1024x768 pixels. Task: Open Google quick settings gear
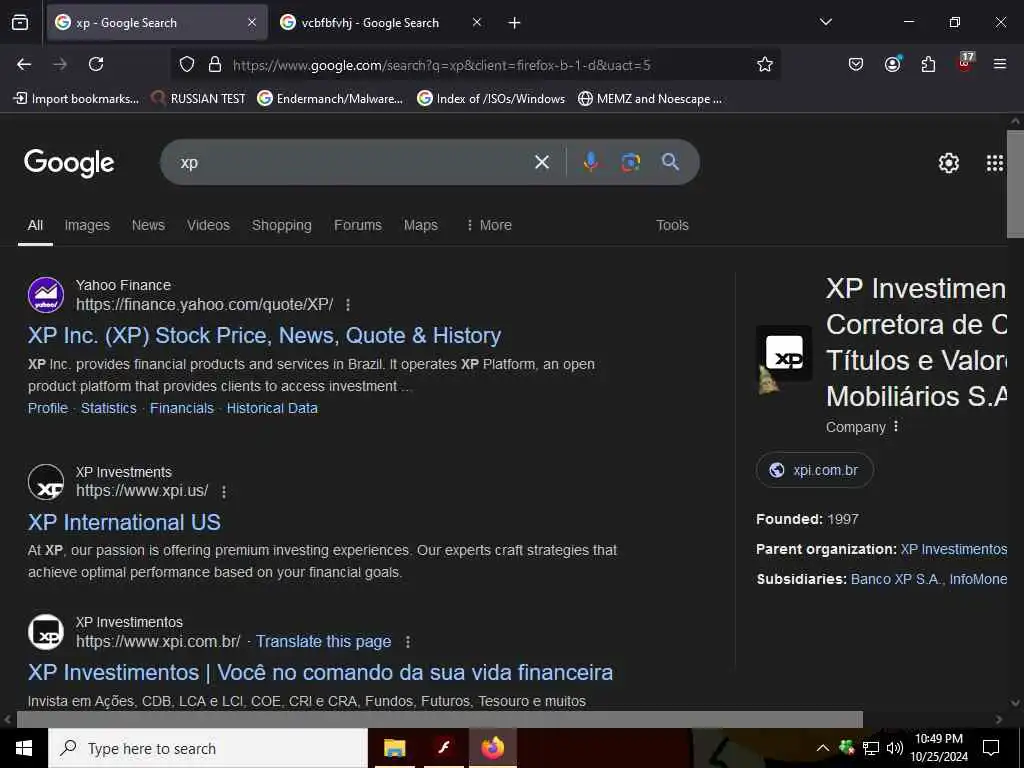(949, 163)
